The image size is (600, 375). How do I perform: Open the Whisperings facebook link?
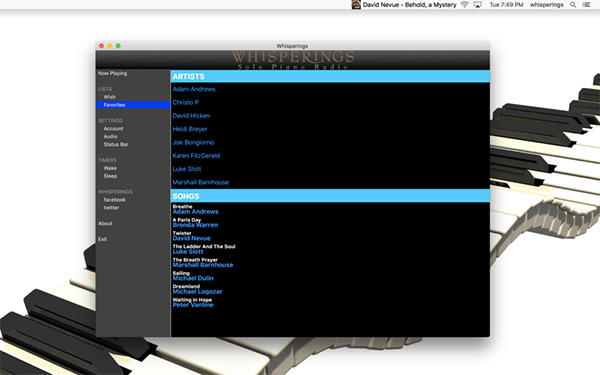(x=114, y=200)
